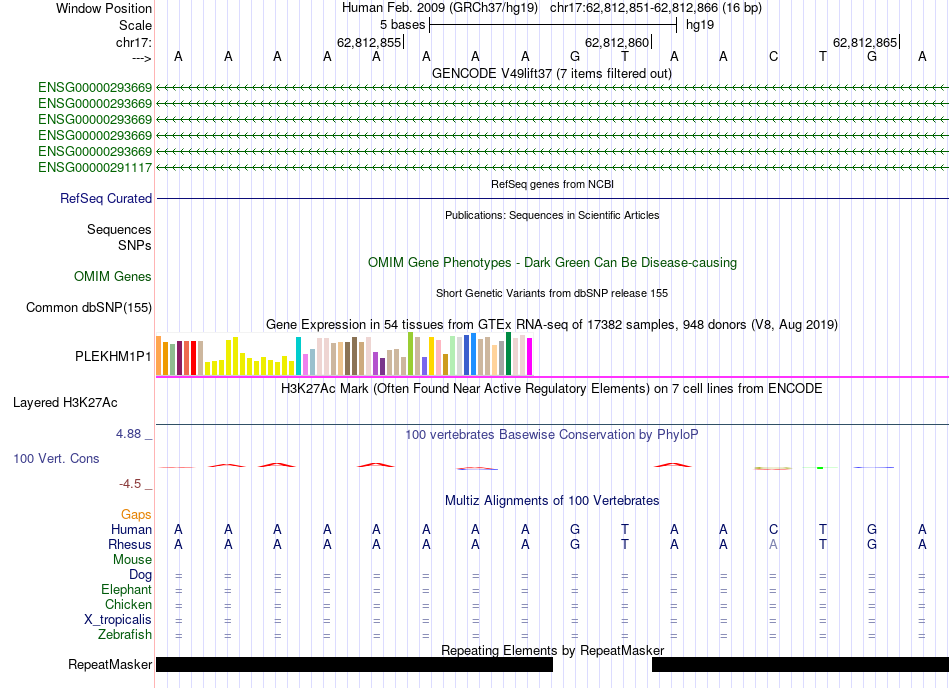The height and width of the screenshot is (688, 950).
Task: Click the 62,812,855 ruler position
Action: (x=369, y=42)
